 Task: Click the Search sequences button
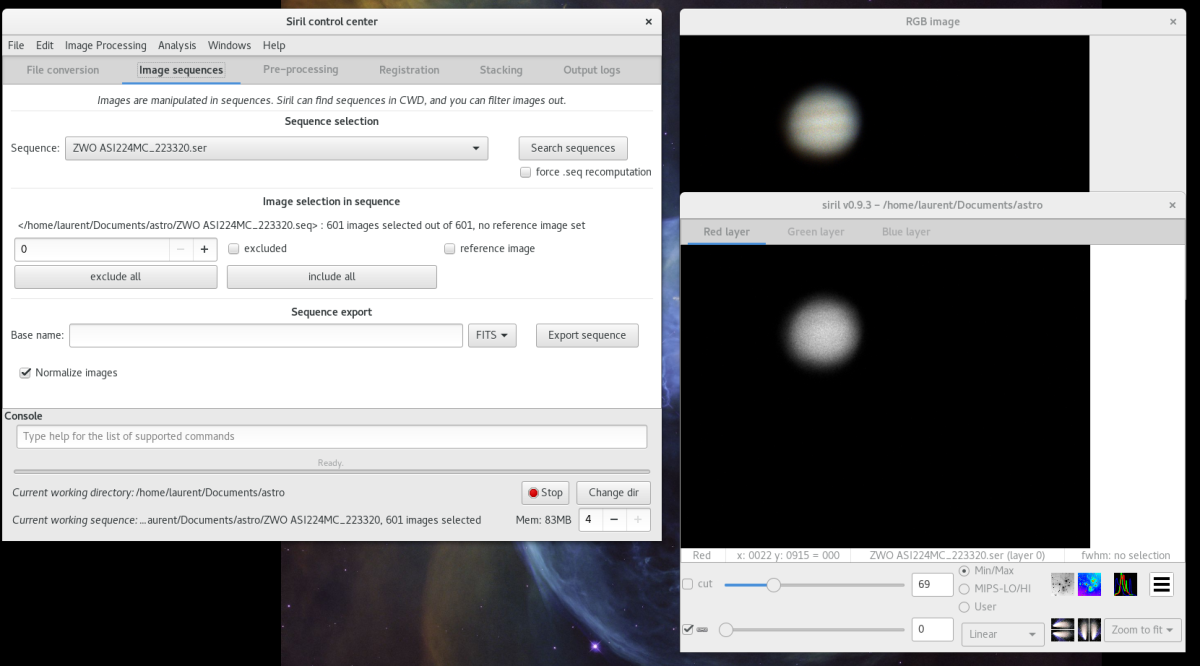(x=573, y=148)
